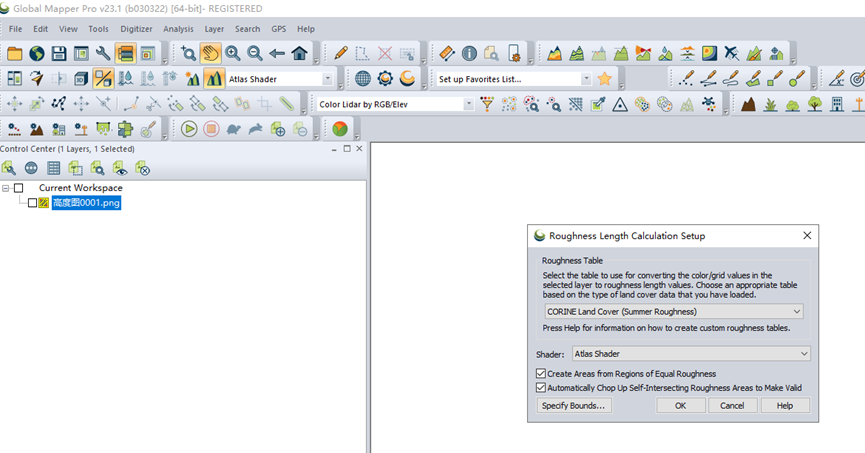Screen dimensions: 865x453
Task: Open Configuration via wrench icon
Action: point(103,54)
